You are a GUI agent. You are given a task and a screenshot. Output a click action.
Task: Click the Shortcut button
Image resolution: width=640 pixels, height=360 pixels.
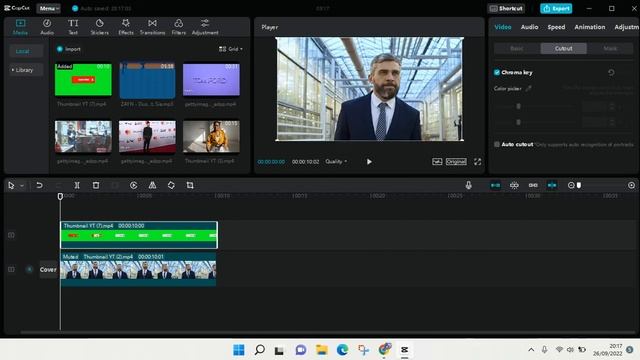(506, 8)
